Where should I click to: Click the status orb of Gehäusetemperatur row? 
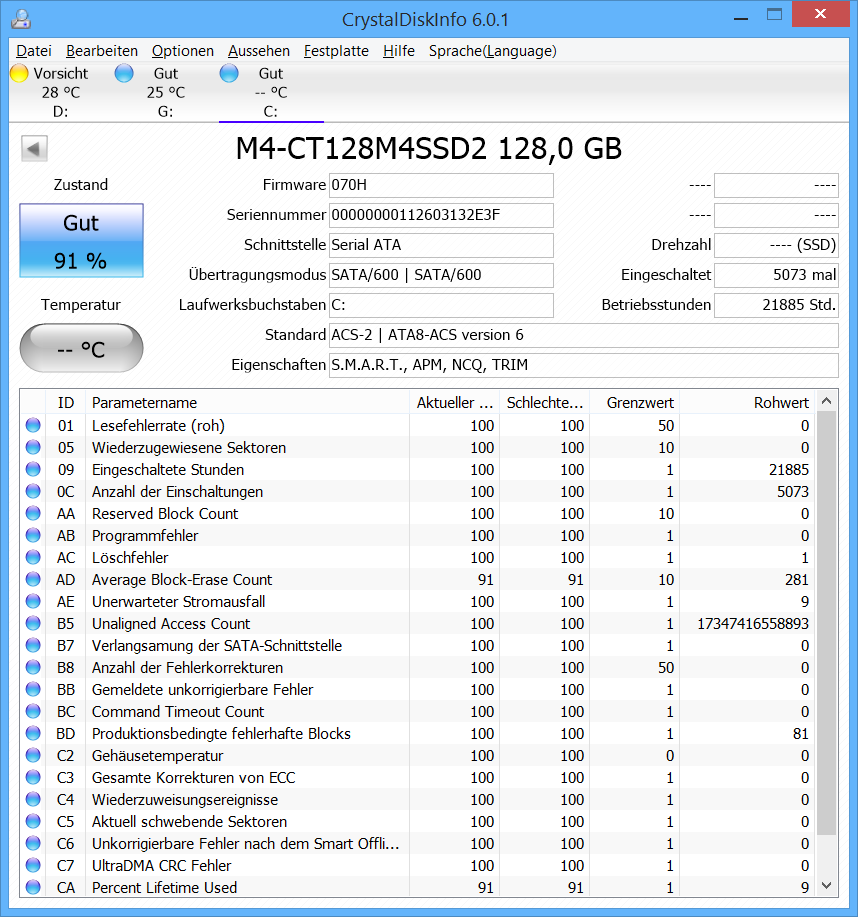(33, 756)
